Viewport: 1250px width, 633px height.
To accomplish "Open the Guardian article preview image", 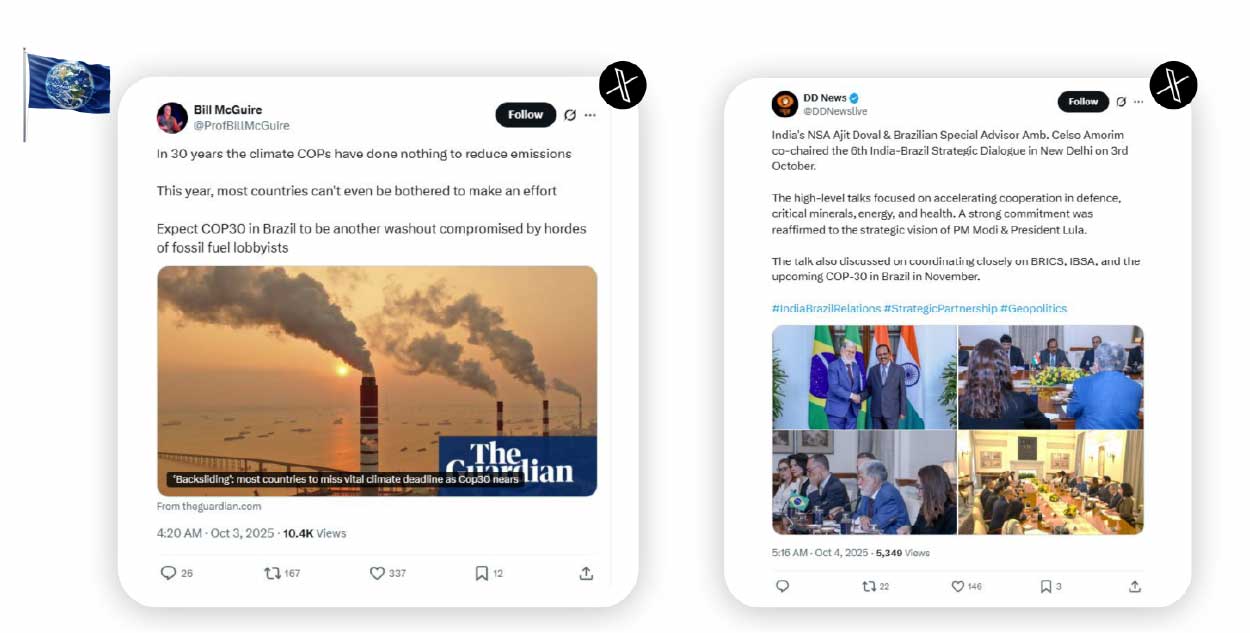I will (x=377, y=381).
